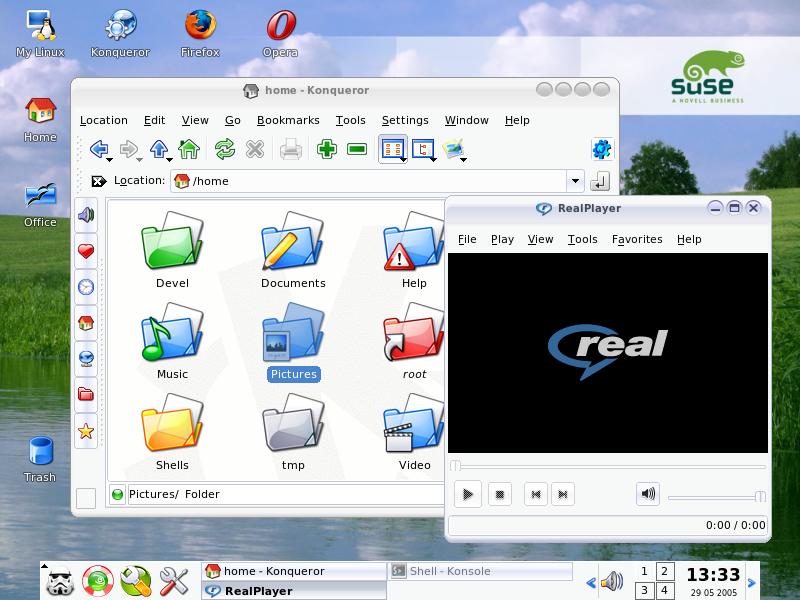Open the sidebar bookmarks heart tab
The width and height of the screenshot is (800, 600).
[x=86, y=251]
